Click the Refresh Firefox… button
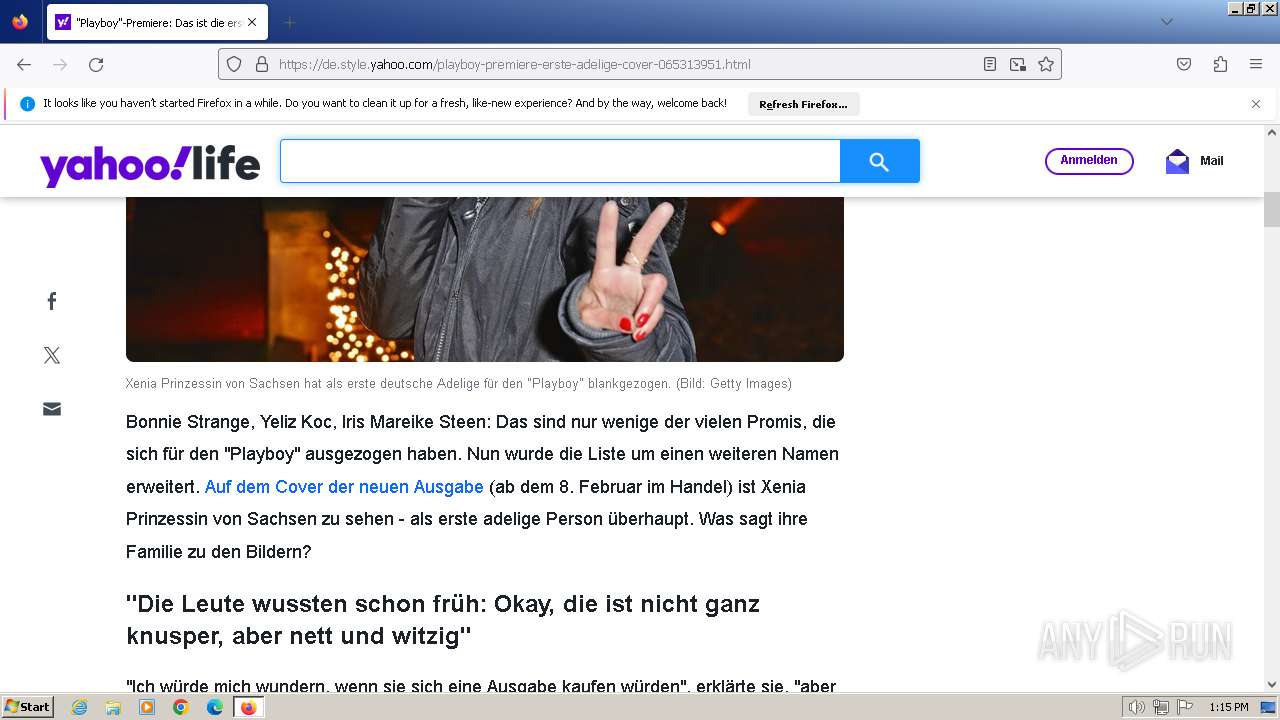Screen dimensions: 1280x720 (x=803, y=104)
